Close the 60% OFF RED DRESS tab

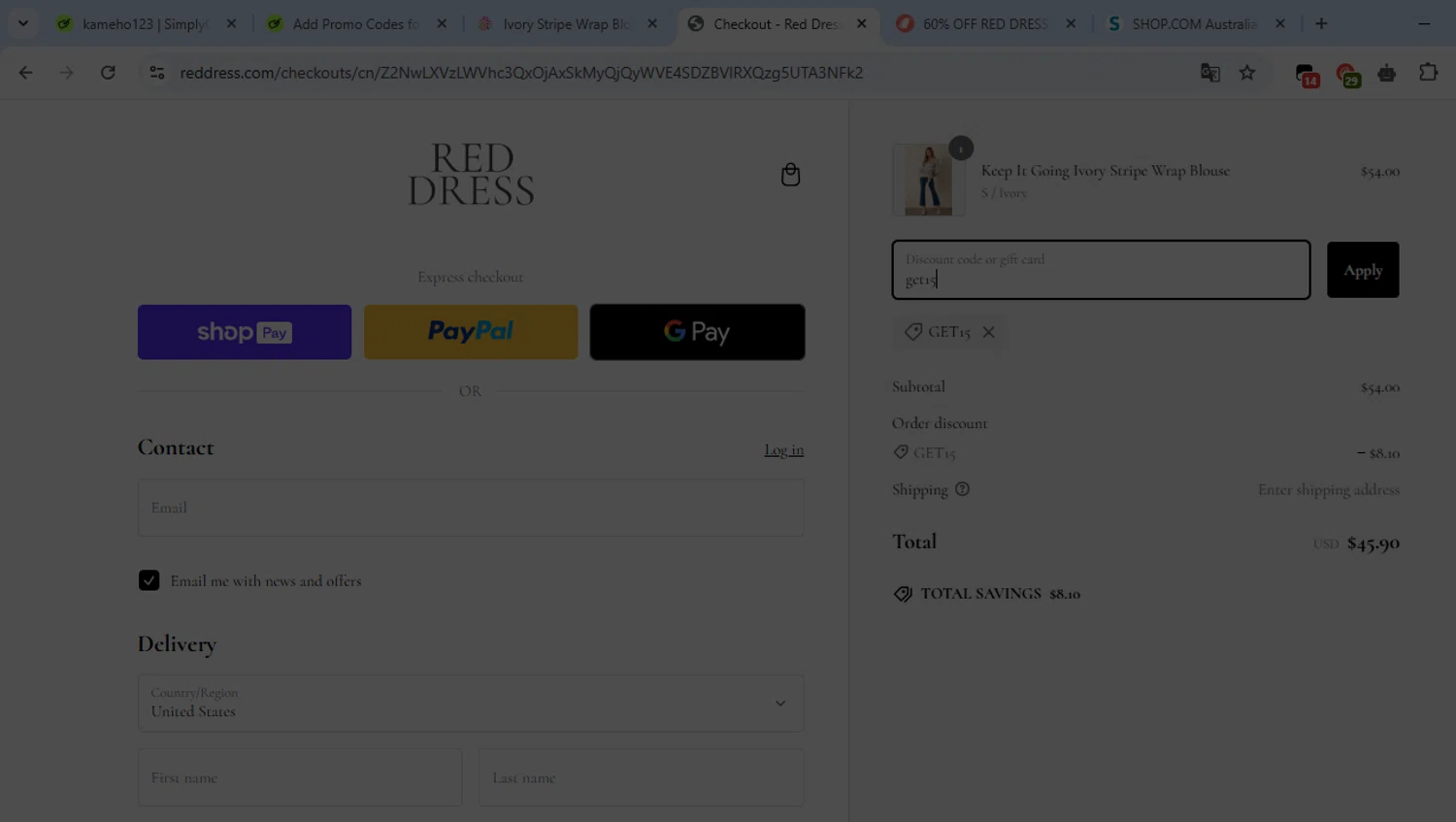(x=1071, y=23)
